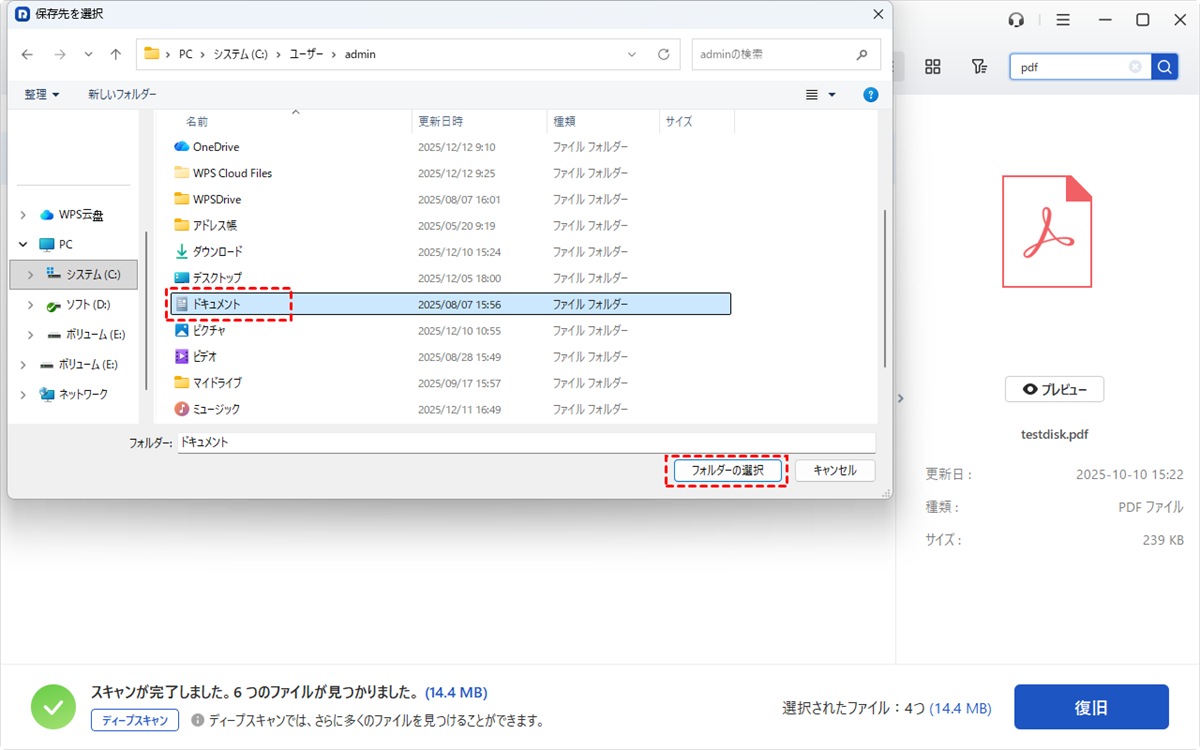Collapse the PC tree node
The width and height of the screenshot is (1200, 750).
23,244
